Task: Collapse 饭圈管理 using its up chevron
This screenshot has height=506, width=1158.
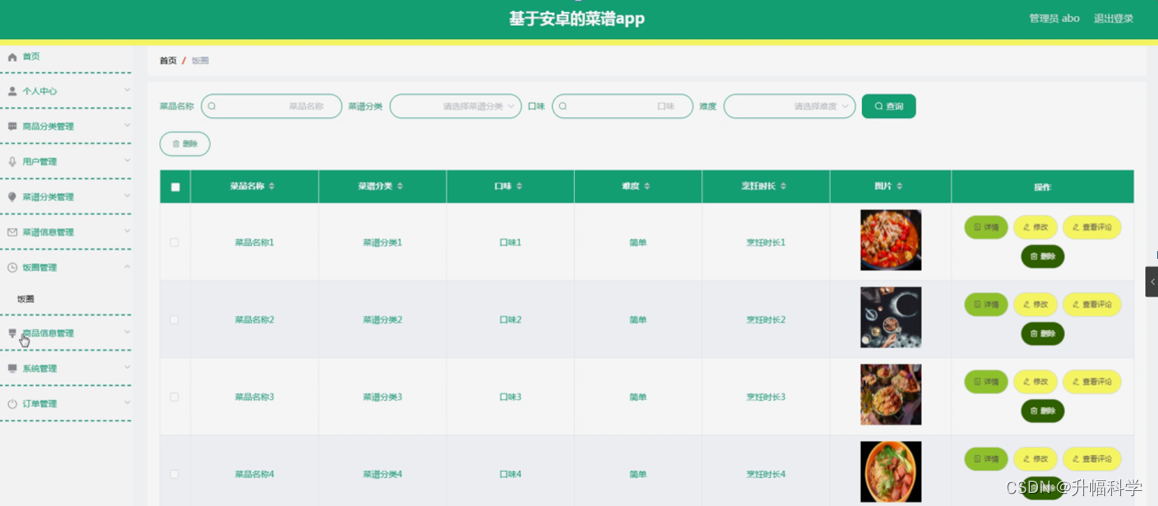Action: point(127,267)
